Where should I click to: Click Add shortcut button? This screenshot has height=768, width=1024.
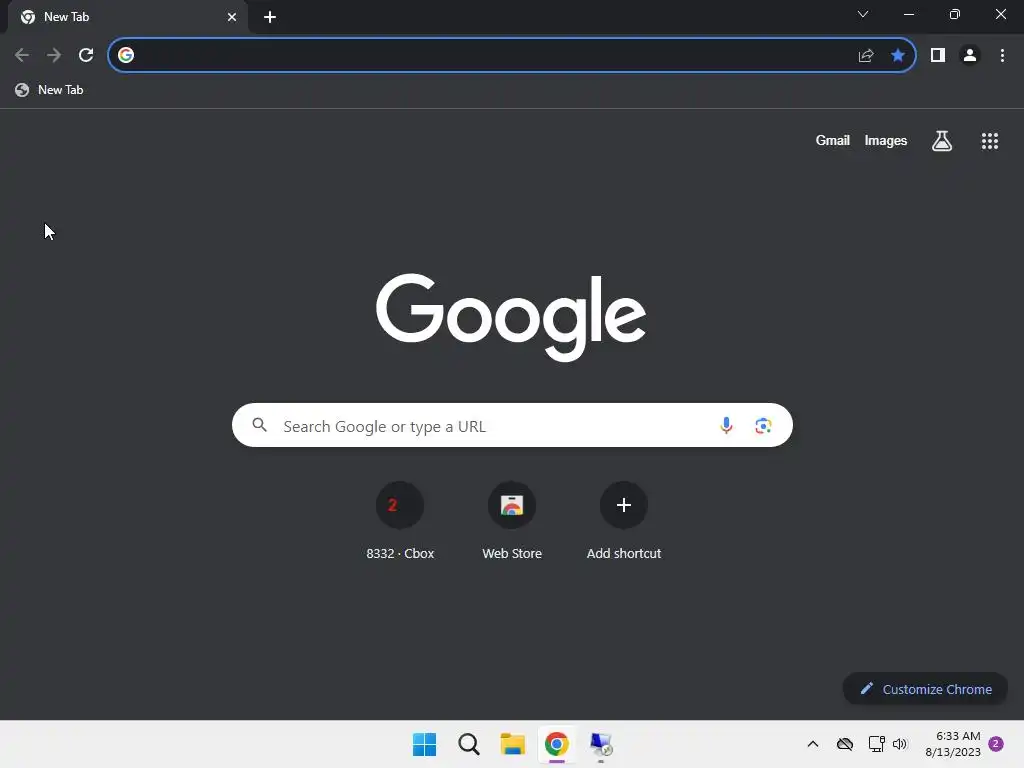(x=624, y=521)
